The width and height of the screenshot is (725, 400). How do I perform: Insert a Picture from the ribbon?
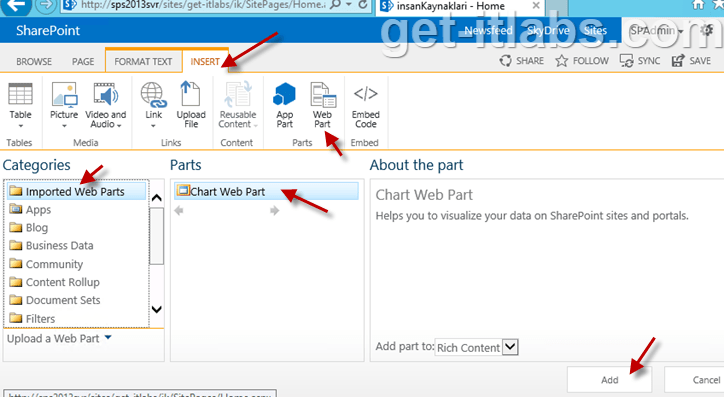64,94
